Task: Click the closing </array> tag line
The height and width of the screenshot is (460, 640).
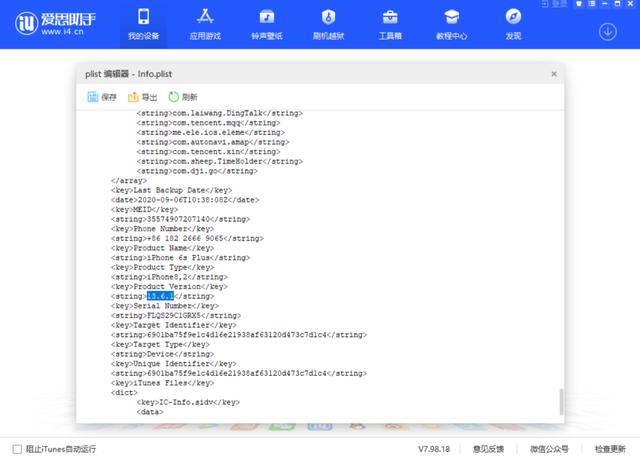Action: (x=129, y=180)
